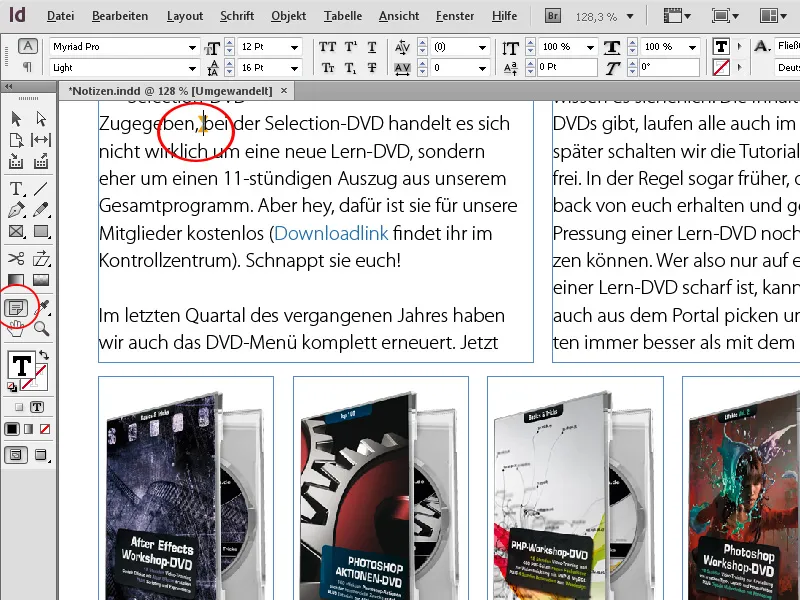Select the Direct Selection tool (white arrow)
The width and height of the screenshot is (800, 600).
point(41,119)
